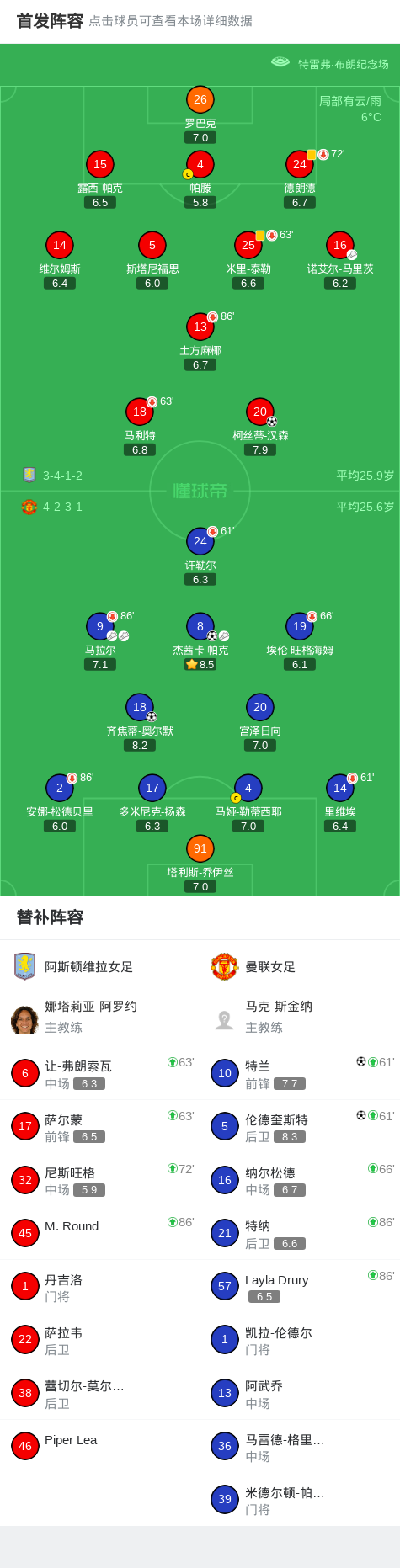Open goalkeeper 罗巴克 number 26 player icon
Screen dimensions: 400x1568
click(200, 99)
